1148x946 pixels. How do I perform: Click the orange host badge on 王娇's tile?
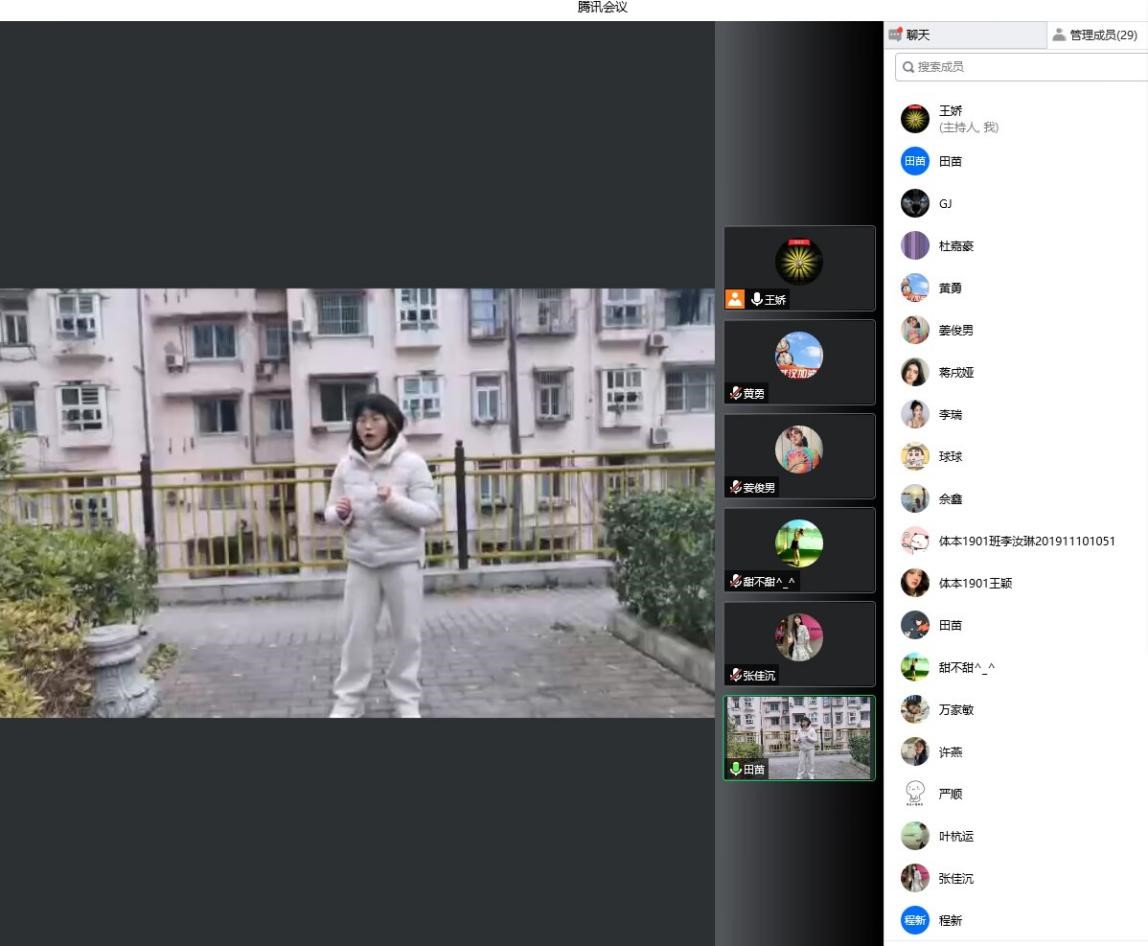click(x=735, y=299)
